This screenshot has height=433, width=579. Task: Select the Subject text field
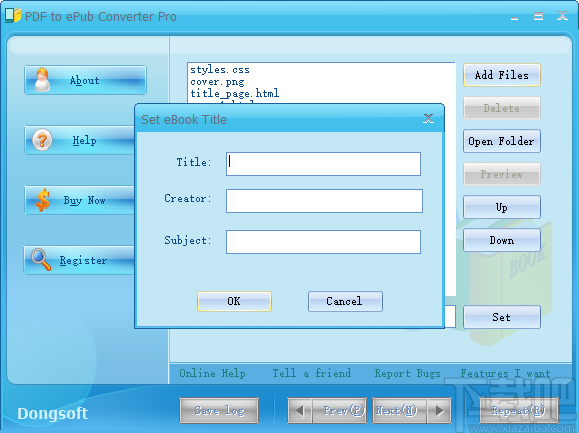click(323, 242)
